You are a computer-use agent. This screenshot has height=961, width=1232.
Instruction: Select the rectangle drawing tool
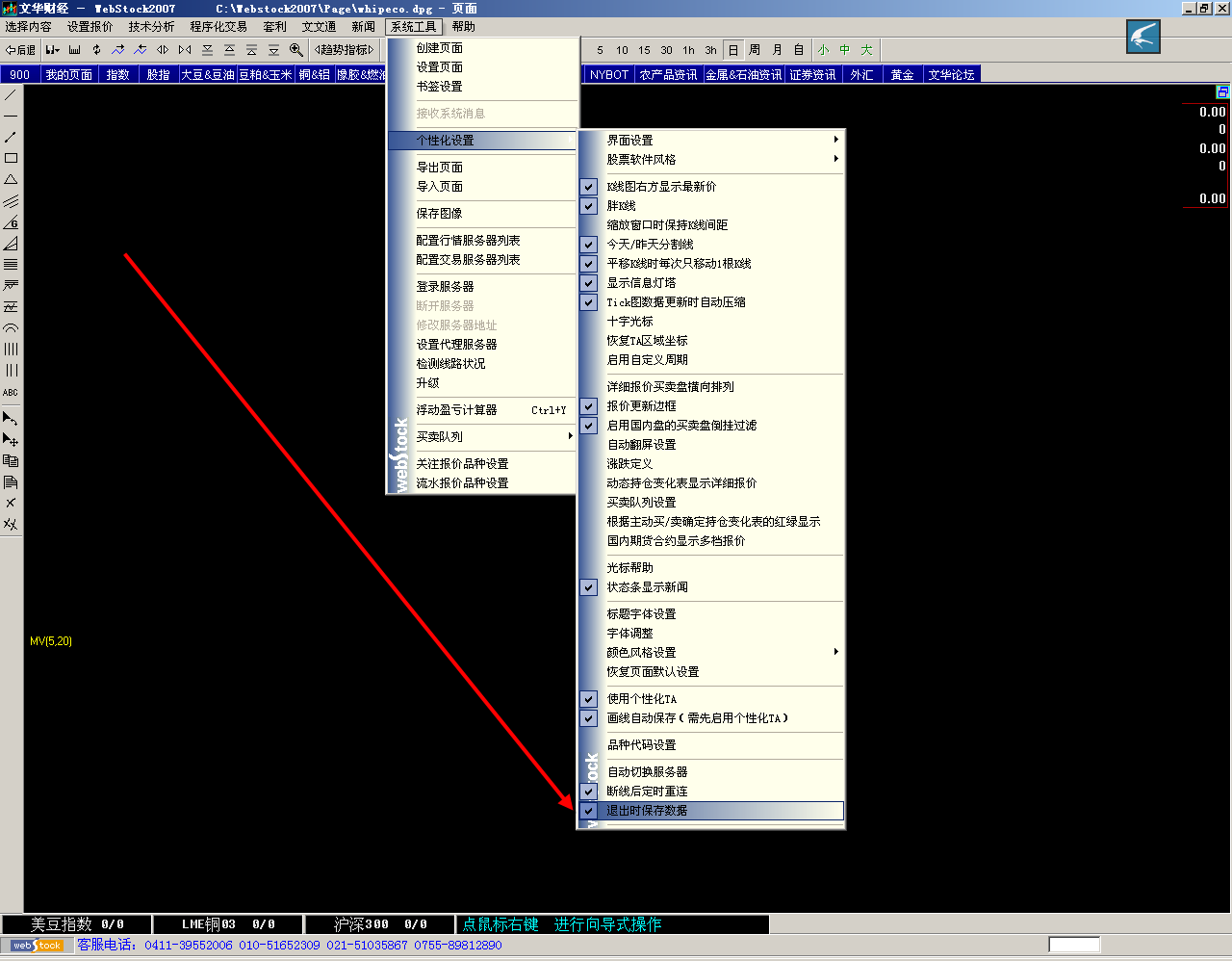(11, 158)
